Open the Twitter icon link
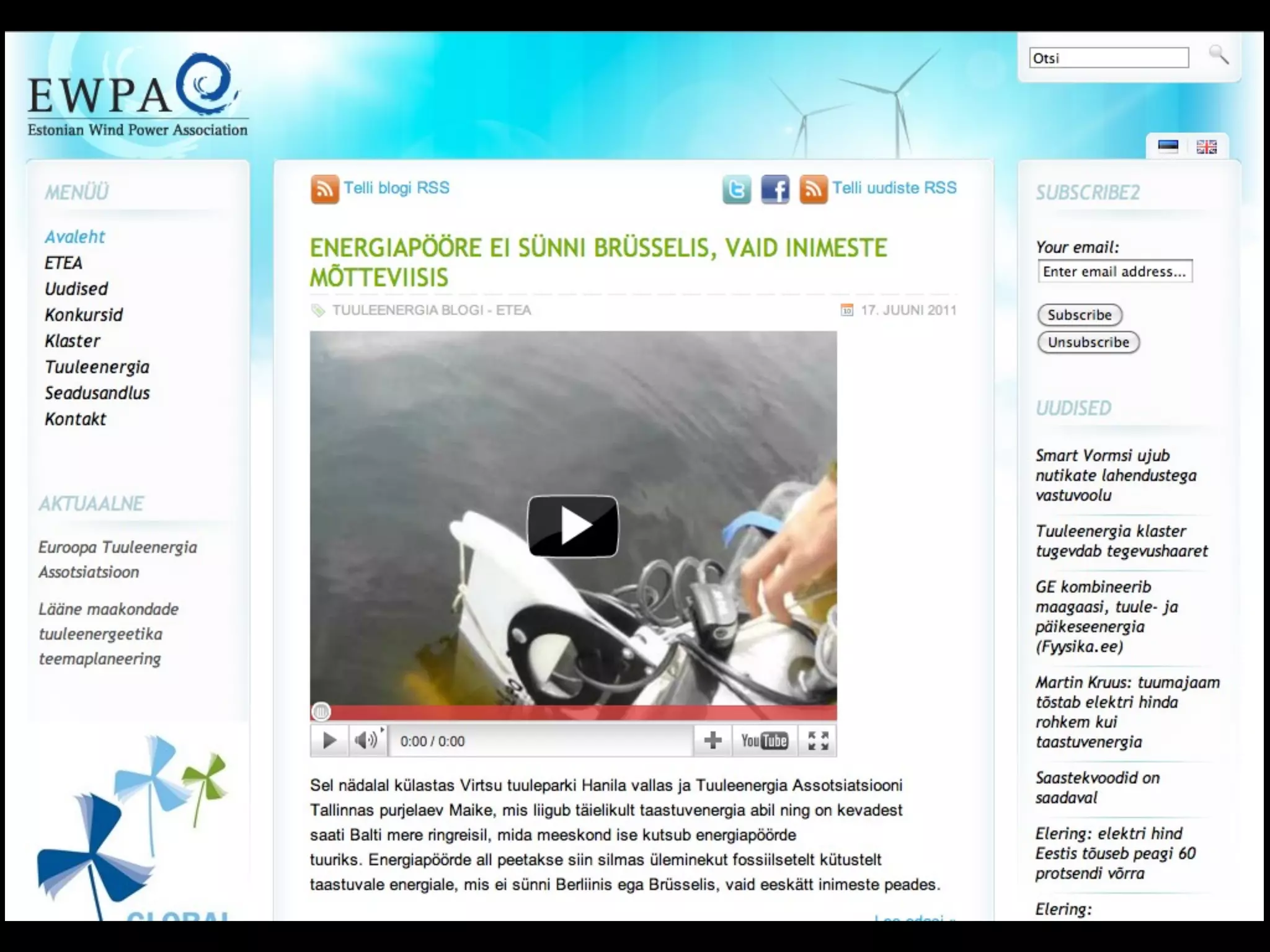This screenshot has height=952, width=1270. point(737,189)
